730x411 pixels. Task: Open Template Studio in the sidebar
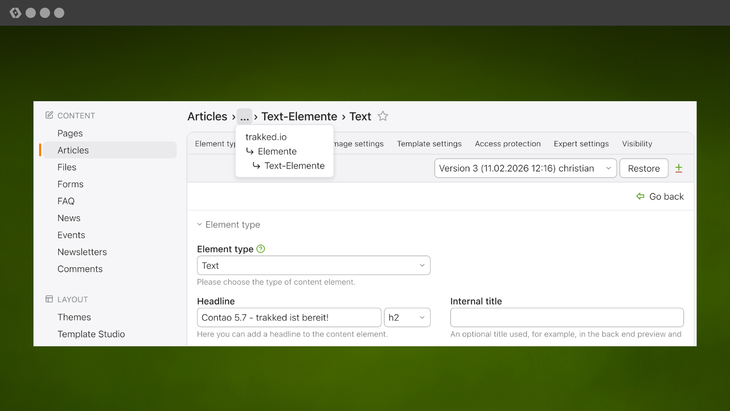click(91, 334)
